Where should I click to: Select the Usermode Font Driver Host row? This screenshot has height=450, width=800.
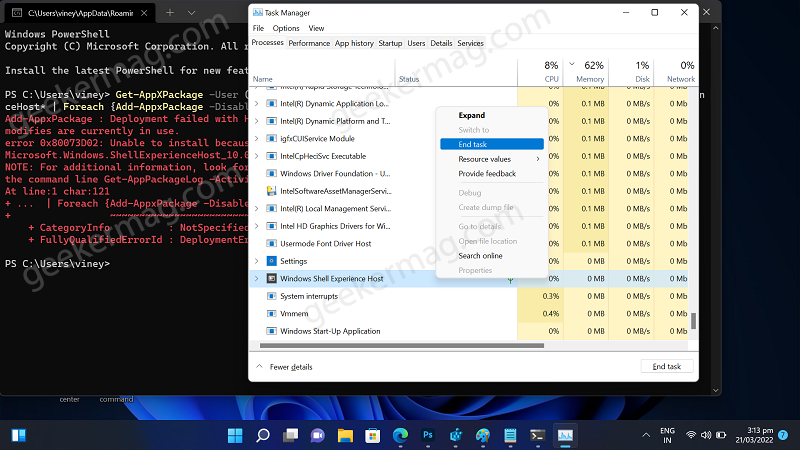[x=468, y=243]
